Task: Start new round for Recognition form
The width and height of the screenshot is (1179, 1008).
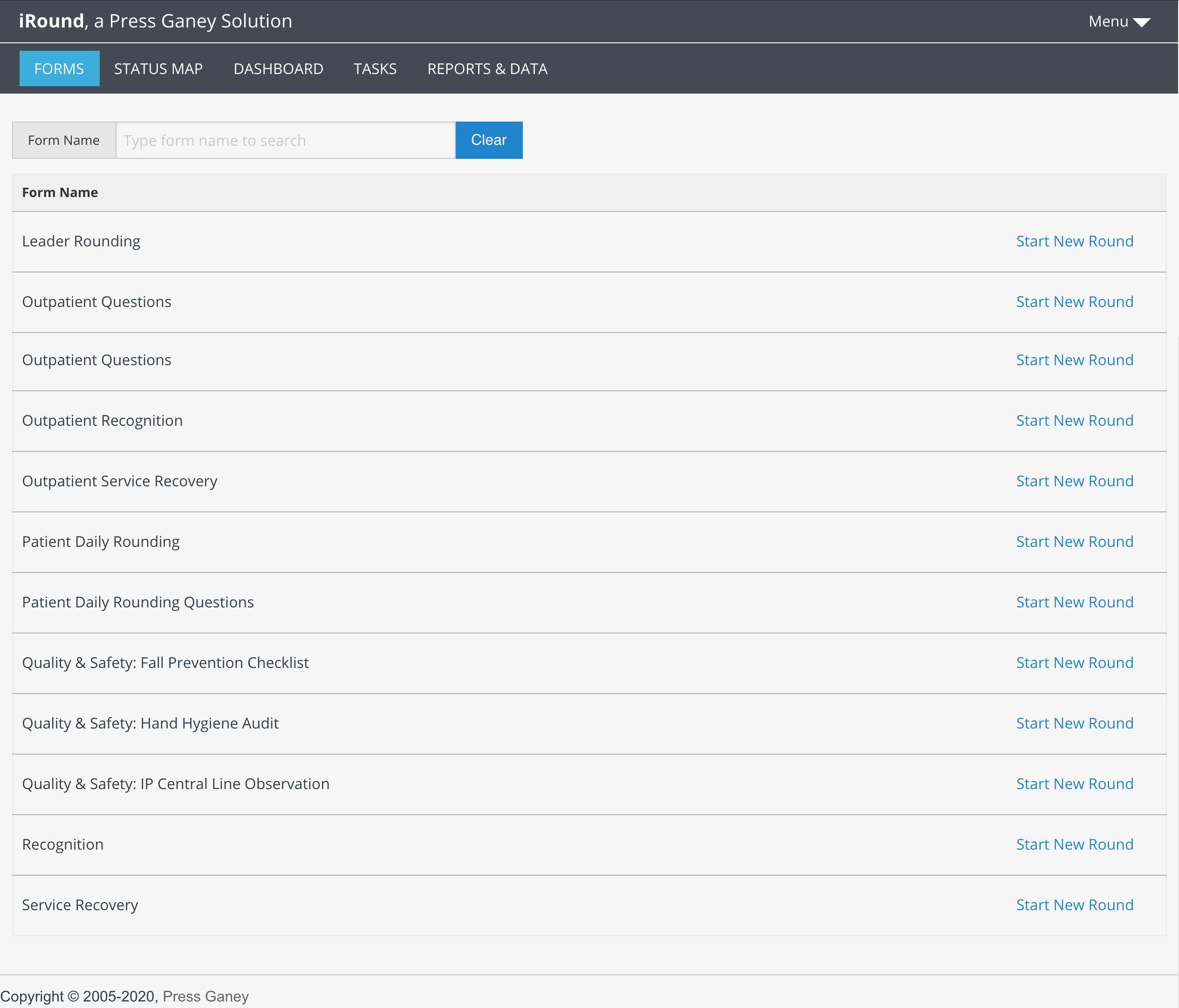Action: coord(1074,845)
